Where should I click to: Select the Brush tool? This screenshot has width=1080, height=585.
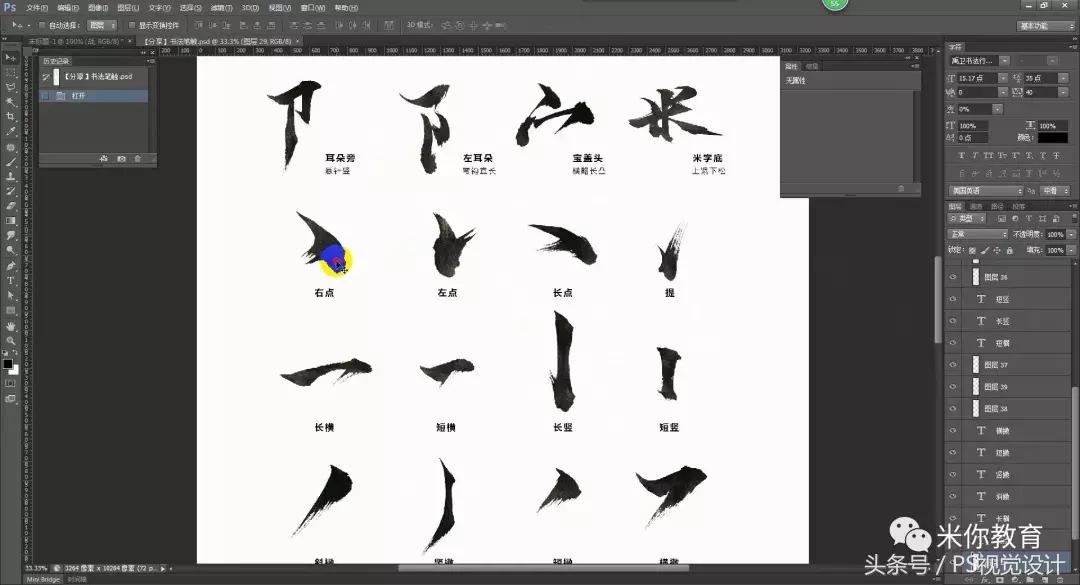10,162
